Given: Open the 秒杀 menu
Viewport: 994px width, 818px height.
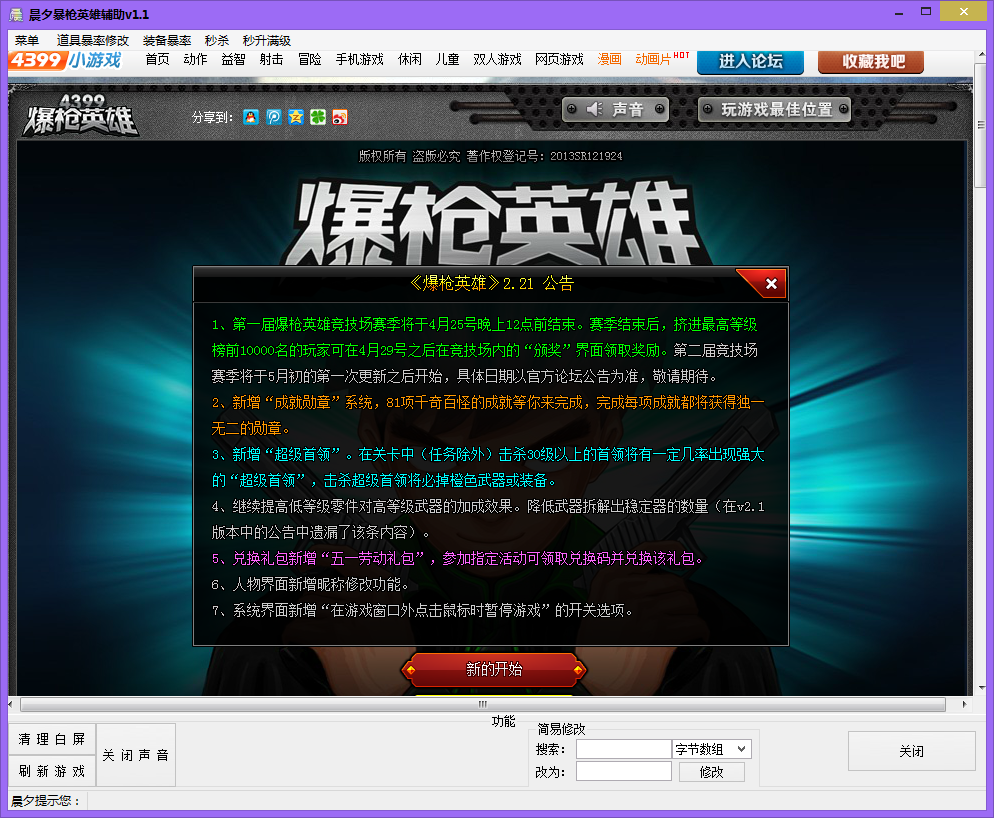Looking at the screenshot, I should [x=217, y=41].
